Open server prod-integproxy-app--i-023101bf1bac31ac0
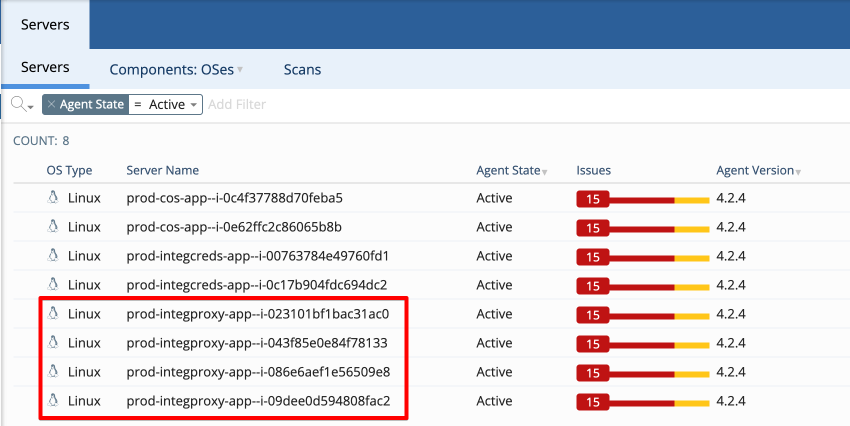The height and width of the screenshot is (426, 850). coord(258,314)
